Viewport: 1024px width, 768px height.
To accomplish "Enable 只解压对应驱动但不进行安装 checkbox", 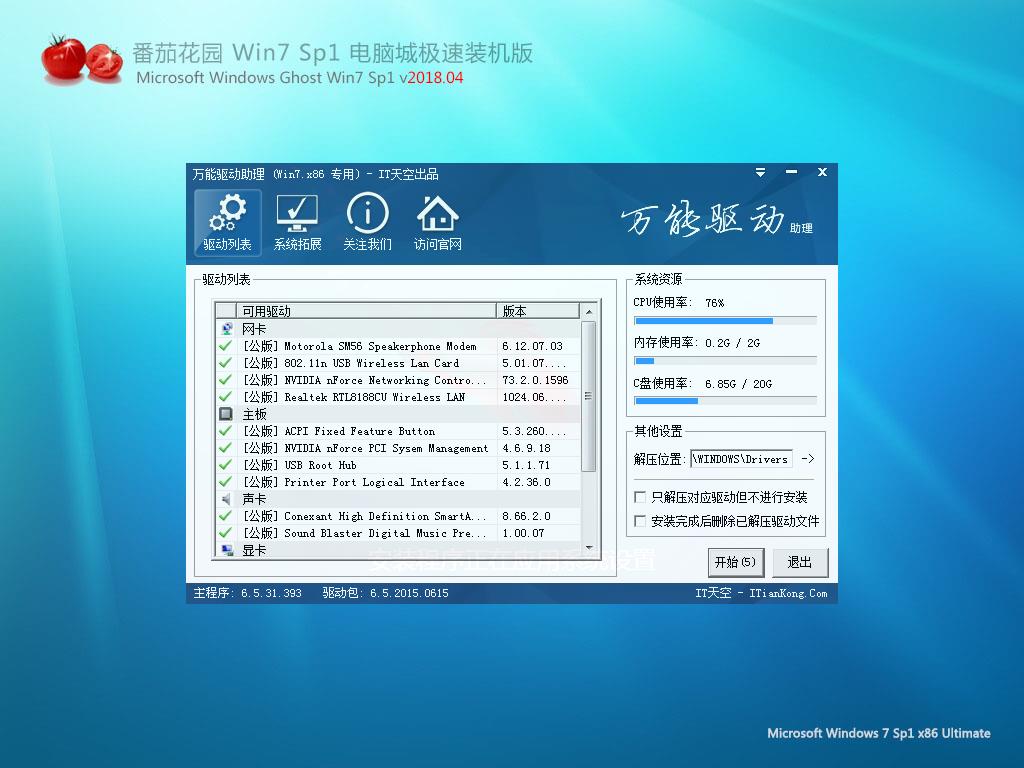I will coord(641,497).
